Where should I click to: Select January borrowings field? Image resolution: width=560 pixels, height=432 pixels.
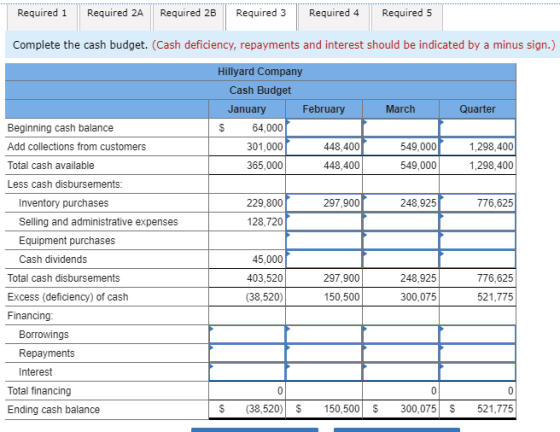click(x=247, y=335)
